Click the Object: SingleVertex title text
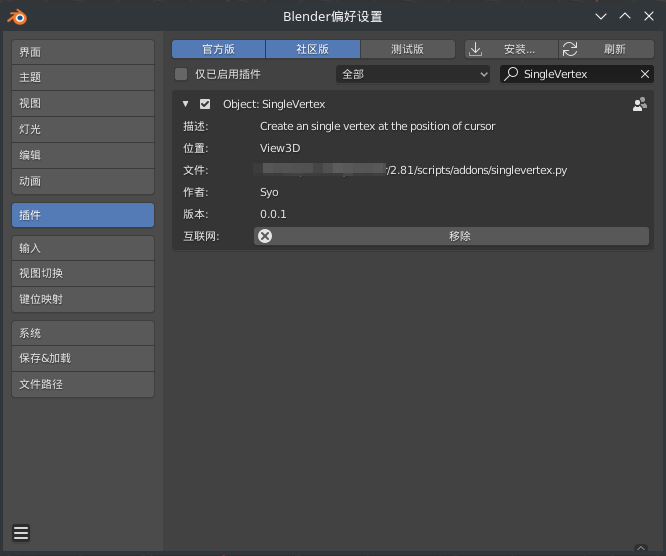This screenshot has width=666, height=556. pos(274,104)
